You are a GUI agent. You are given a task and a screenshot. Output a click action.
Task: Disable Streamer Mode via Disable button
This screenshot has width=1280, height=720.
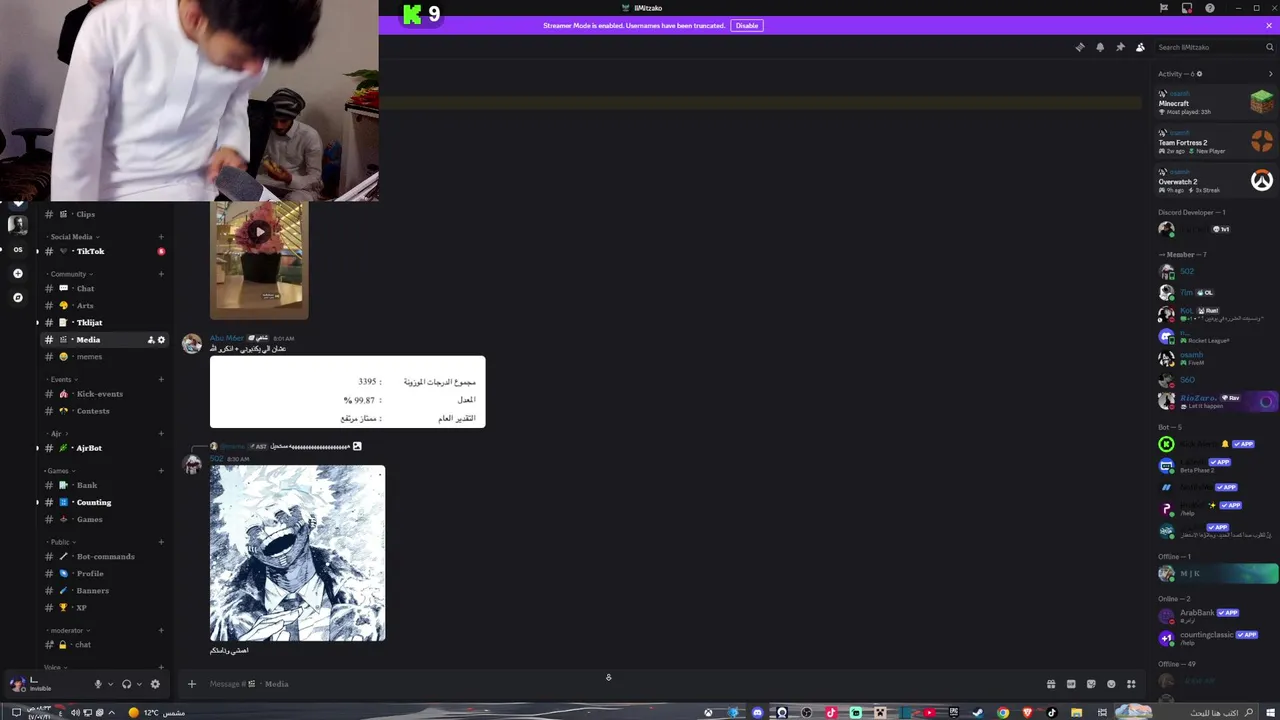coord(747,25)
